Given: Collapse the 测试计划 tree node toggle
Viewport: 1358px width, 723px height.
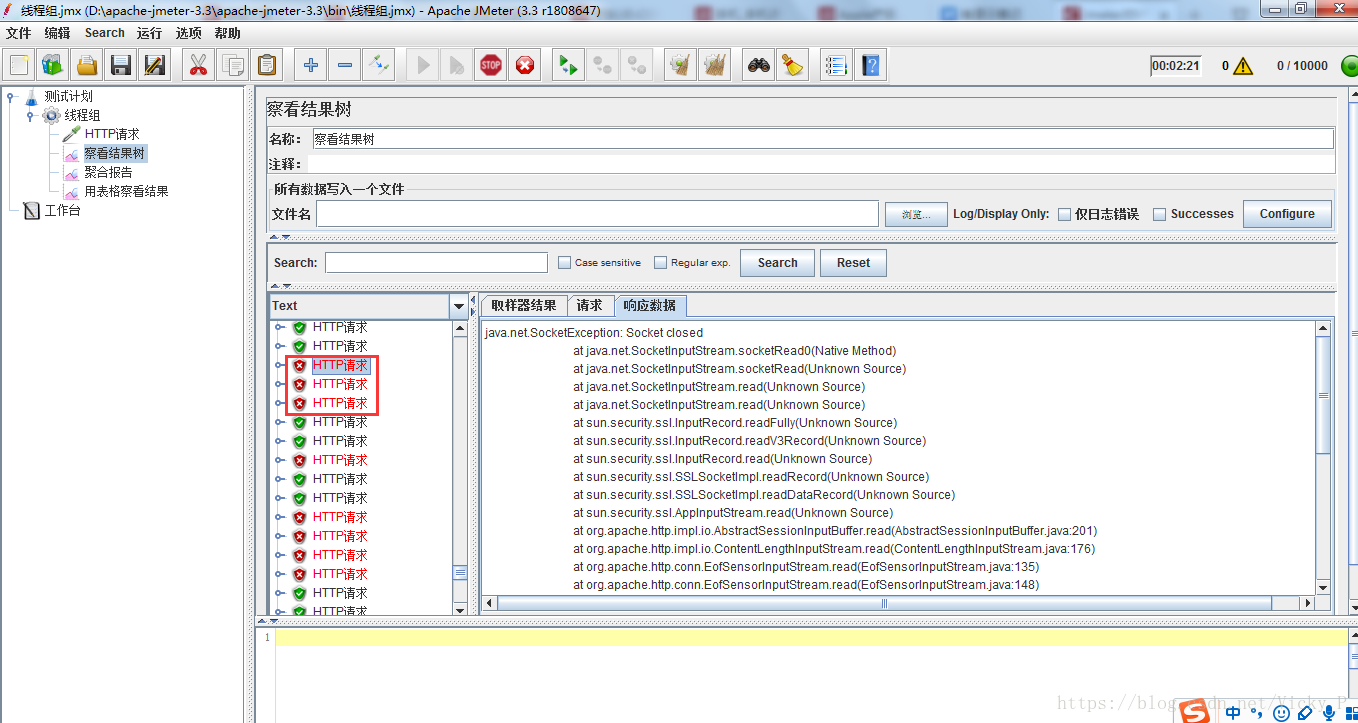Looking at the screenshot, I should pos(10,97).
